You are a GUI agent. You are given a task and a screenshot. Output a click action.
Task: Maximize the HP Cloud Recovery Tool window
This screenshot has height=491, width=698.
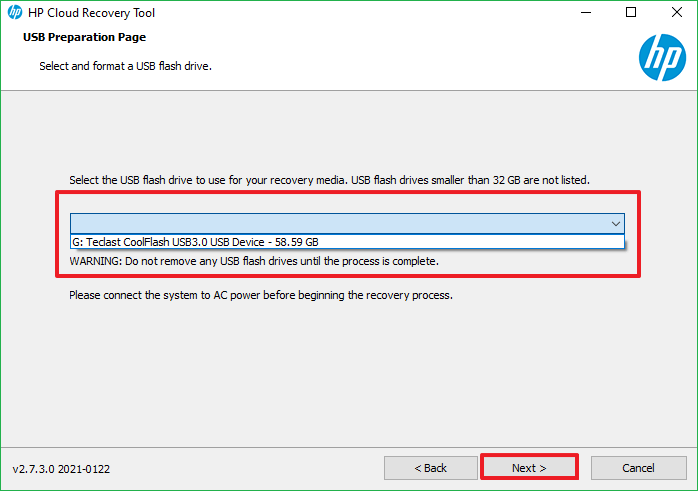point(630,12)
